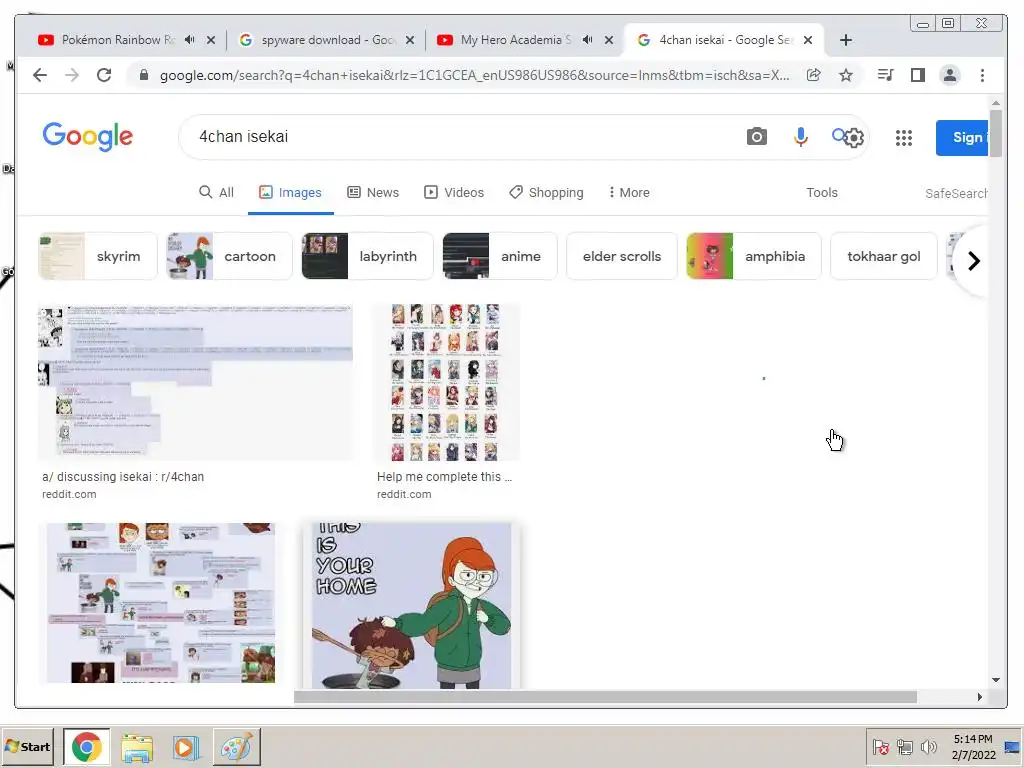1024x768 pixels.
Task: Open the media control icon in toolbar
Action: click(886, 75)
